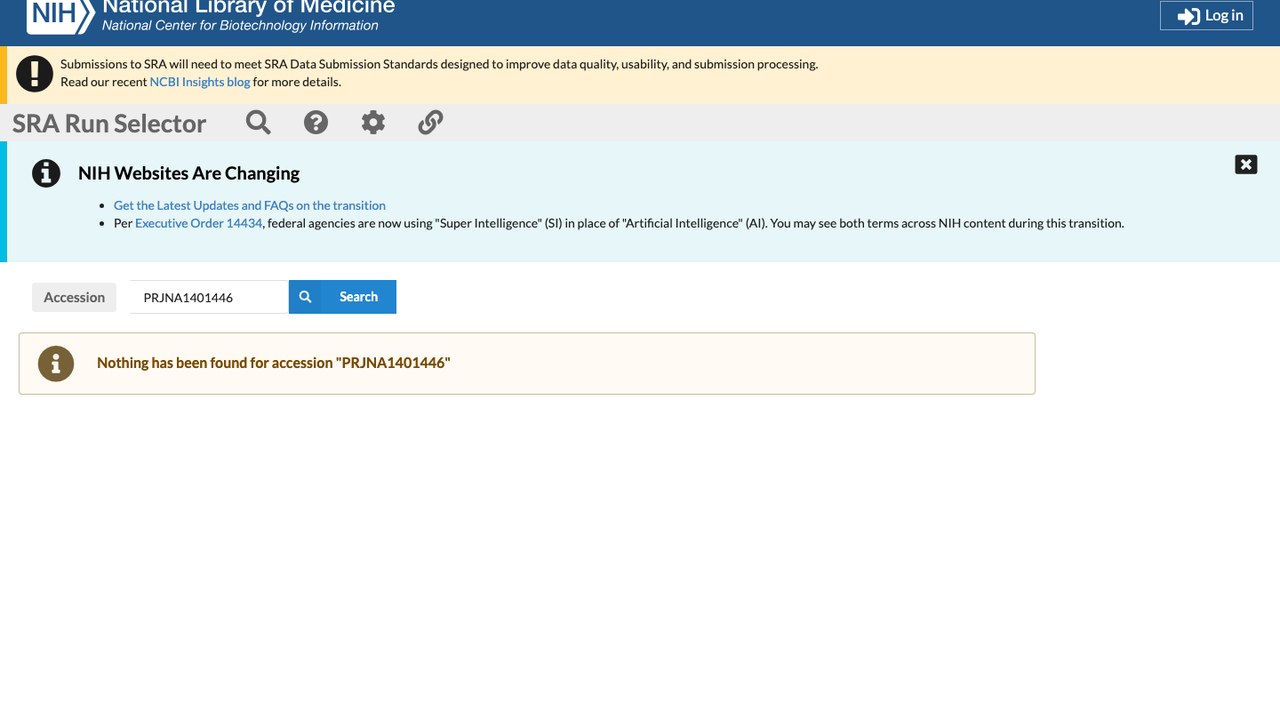The height and width of the screenshot is (720, 1280).
Task: Click the info icon in Nothing found message
Action: tap(56, 363)
